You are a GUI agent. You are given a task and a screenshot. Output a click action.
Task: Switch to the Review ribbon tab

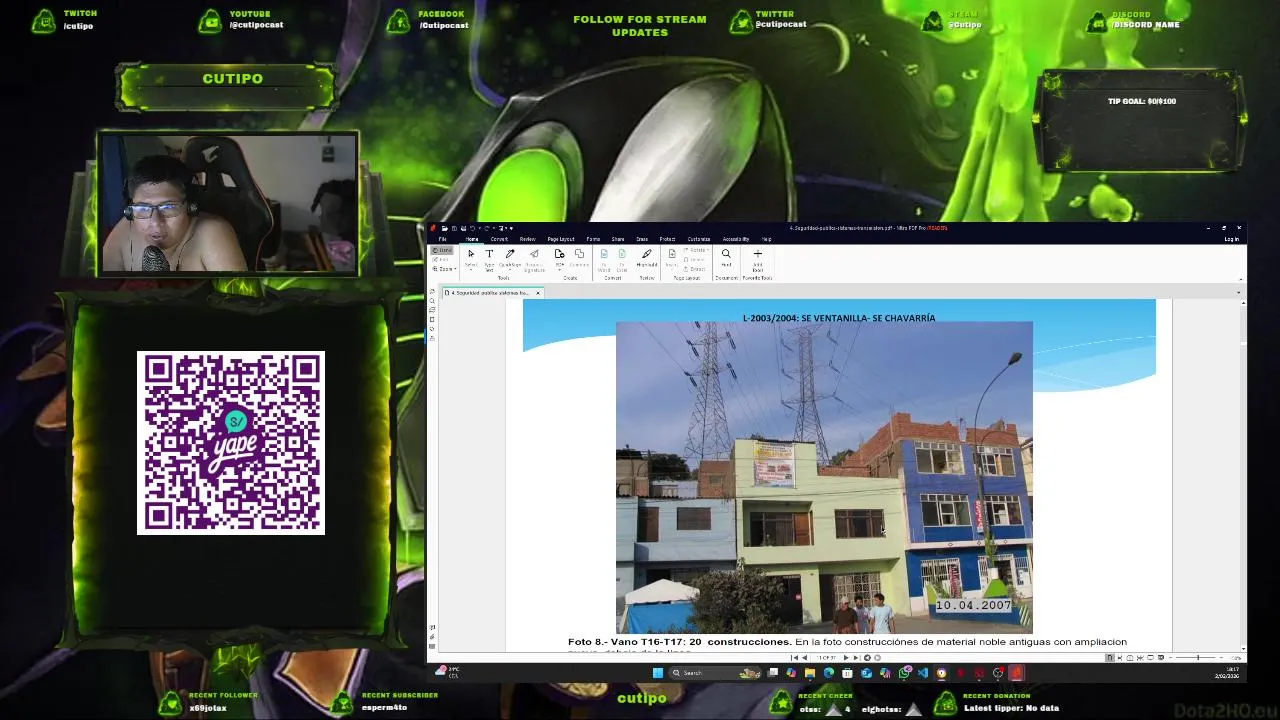pos(528,239)
